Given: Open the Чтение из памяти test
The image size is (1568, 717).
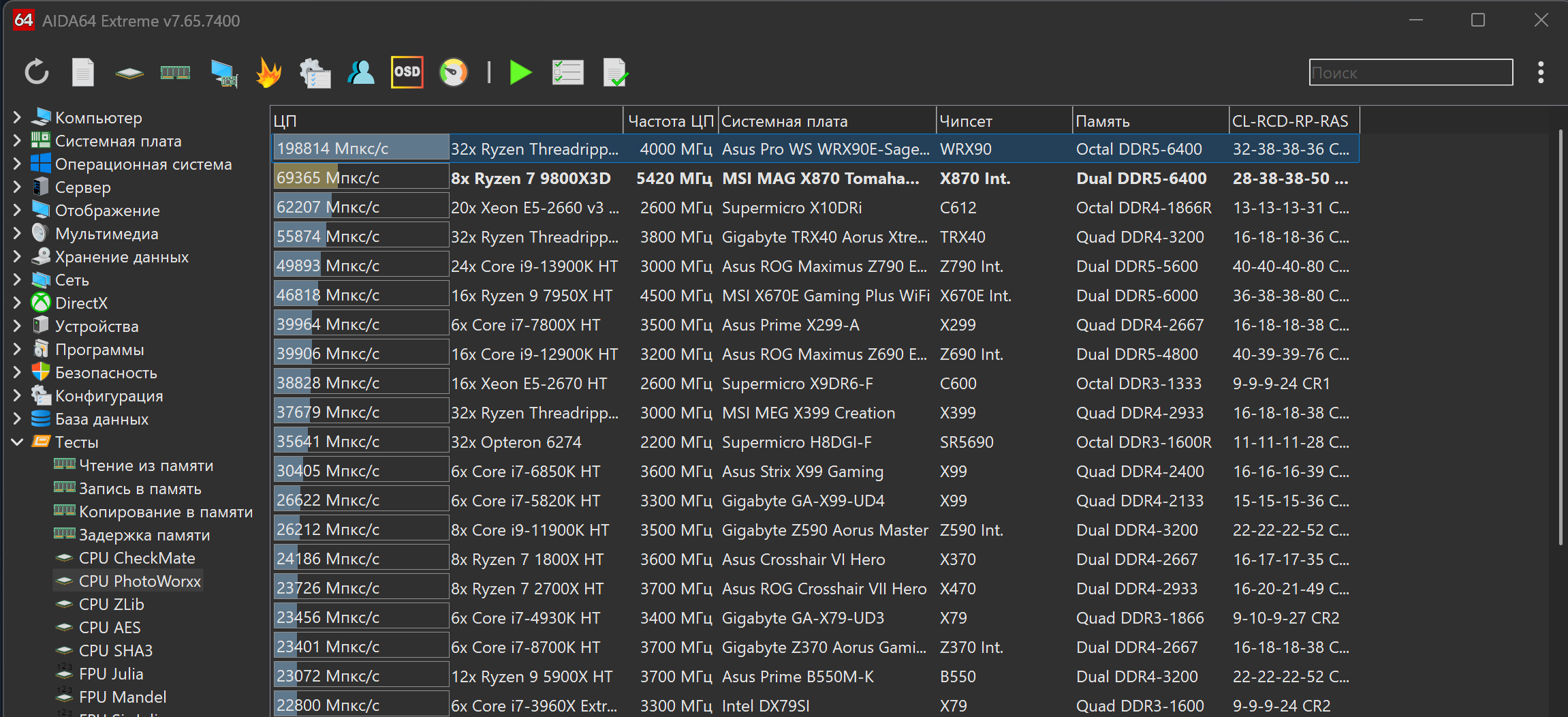Looking at the screenshot, I should 146,465.
